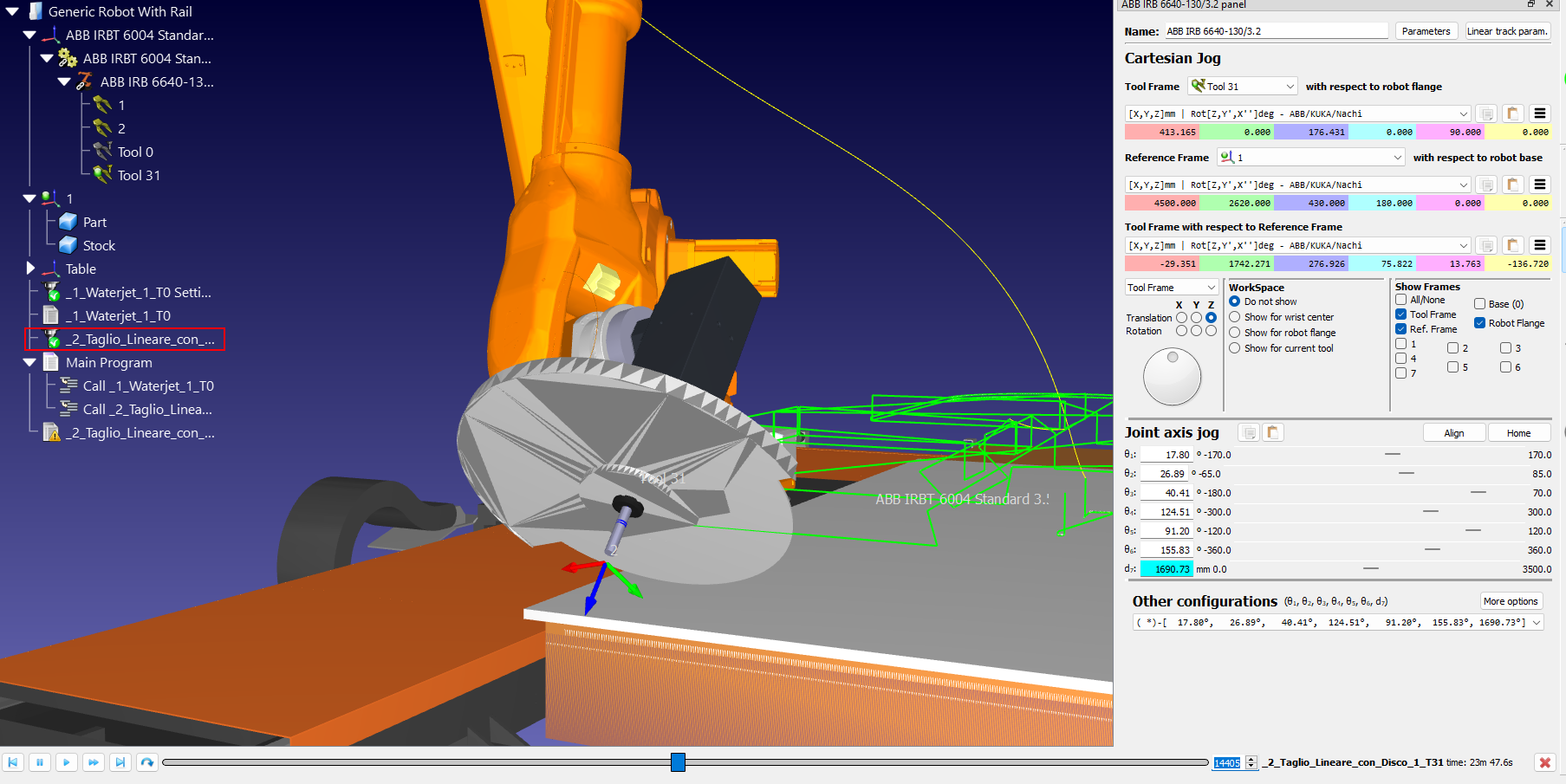Open the Linear track param. settings
The height and width of the screenshot is (784, 1566).
1506,31
